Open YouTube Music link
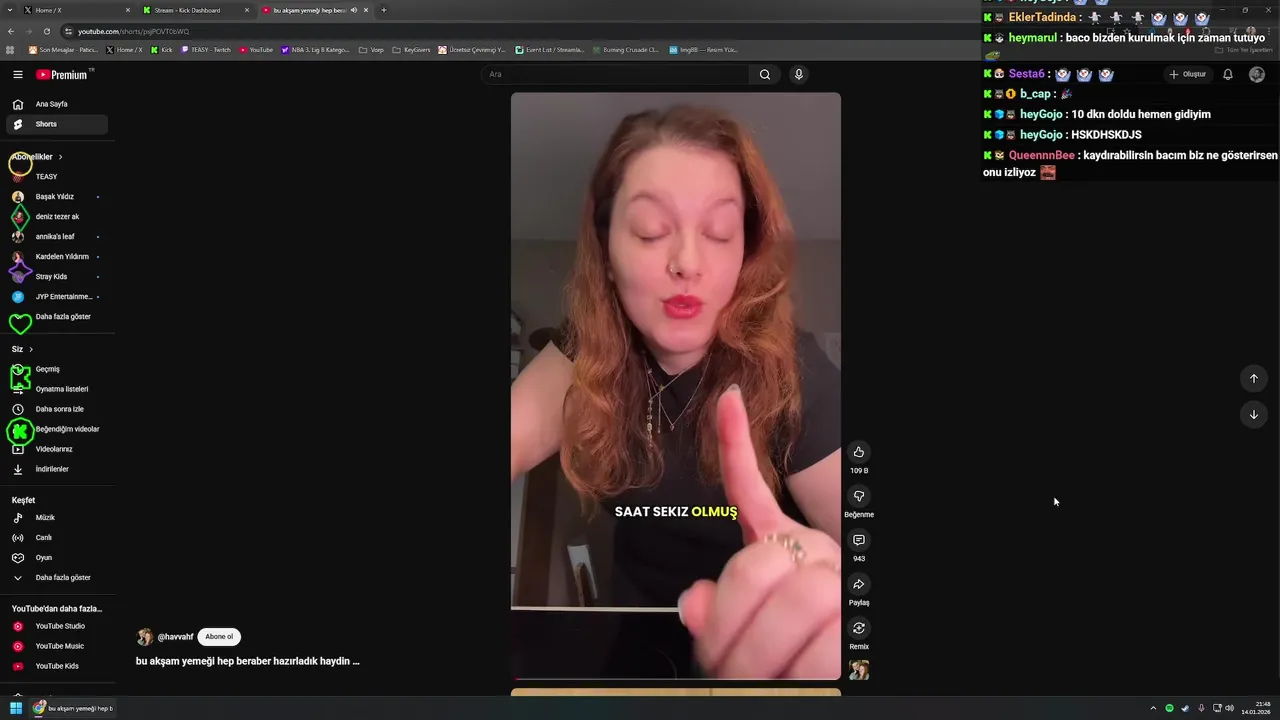Screen dimensions: 1280x720 coord(57,646)
